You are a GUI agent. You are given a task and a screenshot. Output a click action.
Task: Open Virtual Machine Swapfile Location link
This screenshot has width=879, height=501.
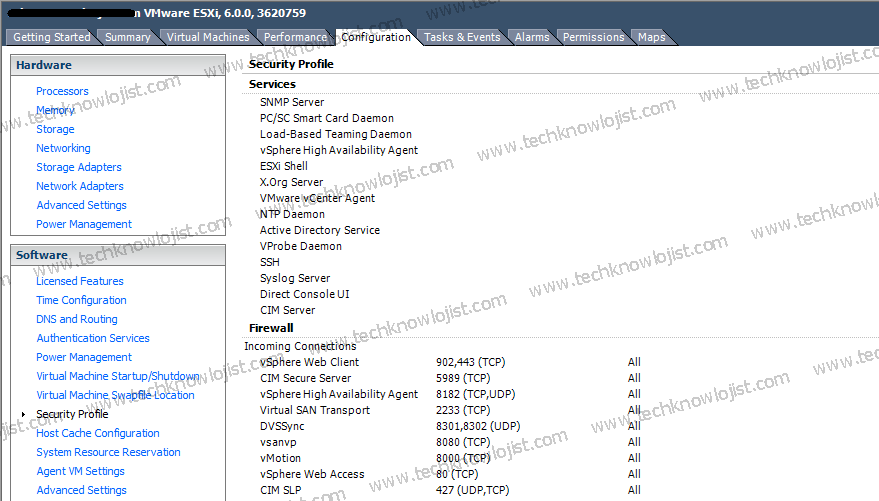(x=115, y=395)
